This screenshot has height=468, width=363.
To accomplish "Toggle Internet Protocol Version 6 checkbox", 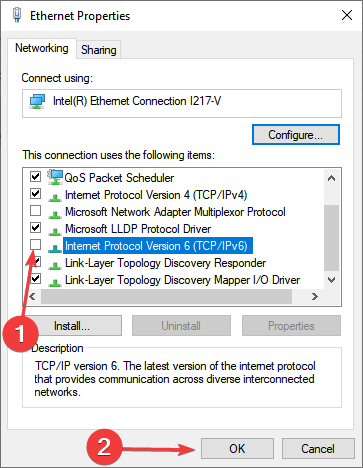I will 35,244.
